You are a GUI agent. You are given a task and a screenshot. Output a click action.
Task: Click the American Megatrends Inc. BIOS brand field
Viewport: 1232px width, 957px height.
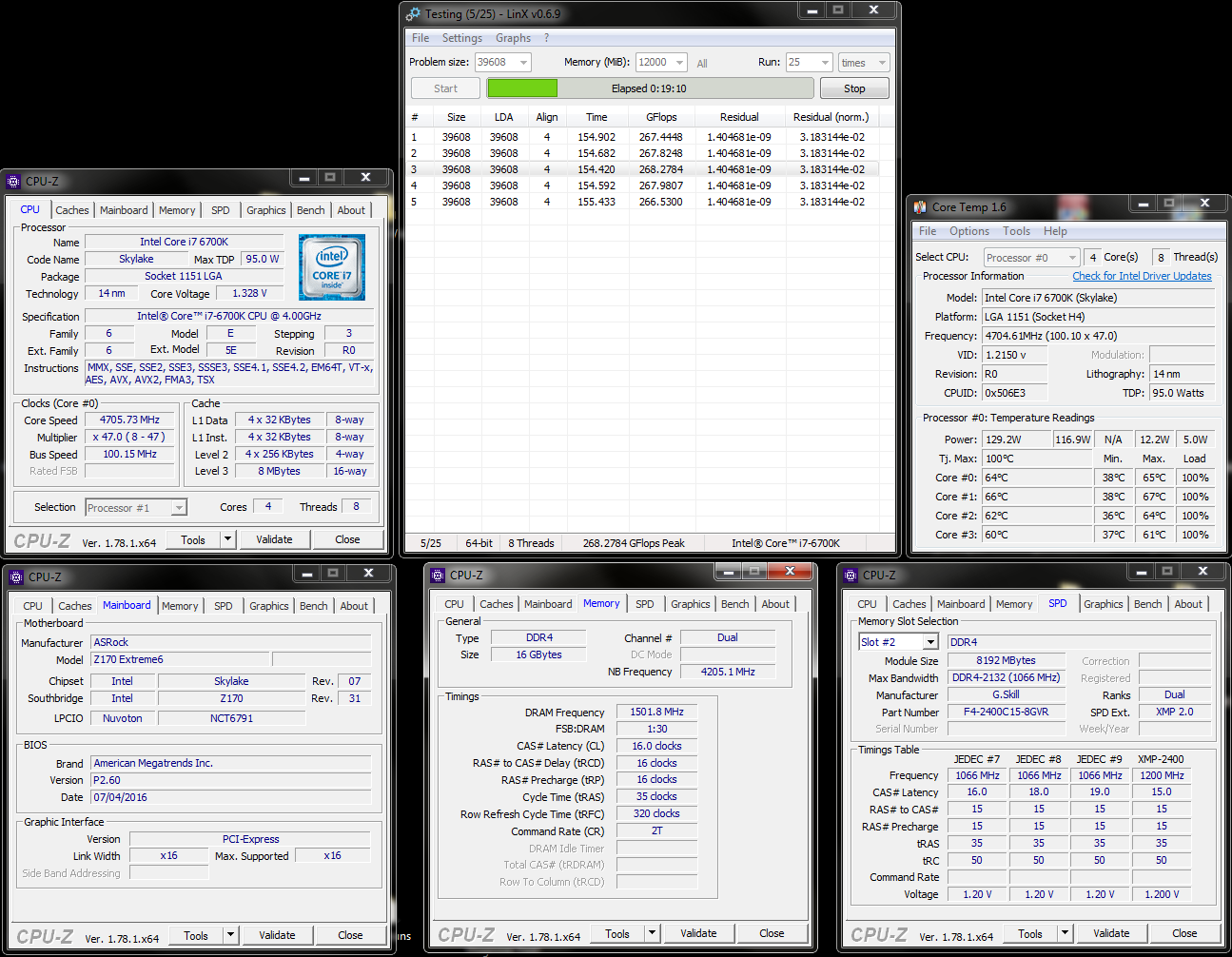pos(231,763)
